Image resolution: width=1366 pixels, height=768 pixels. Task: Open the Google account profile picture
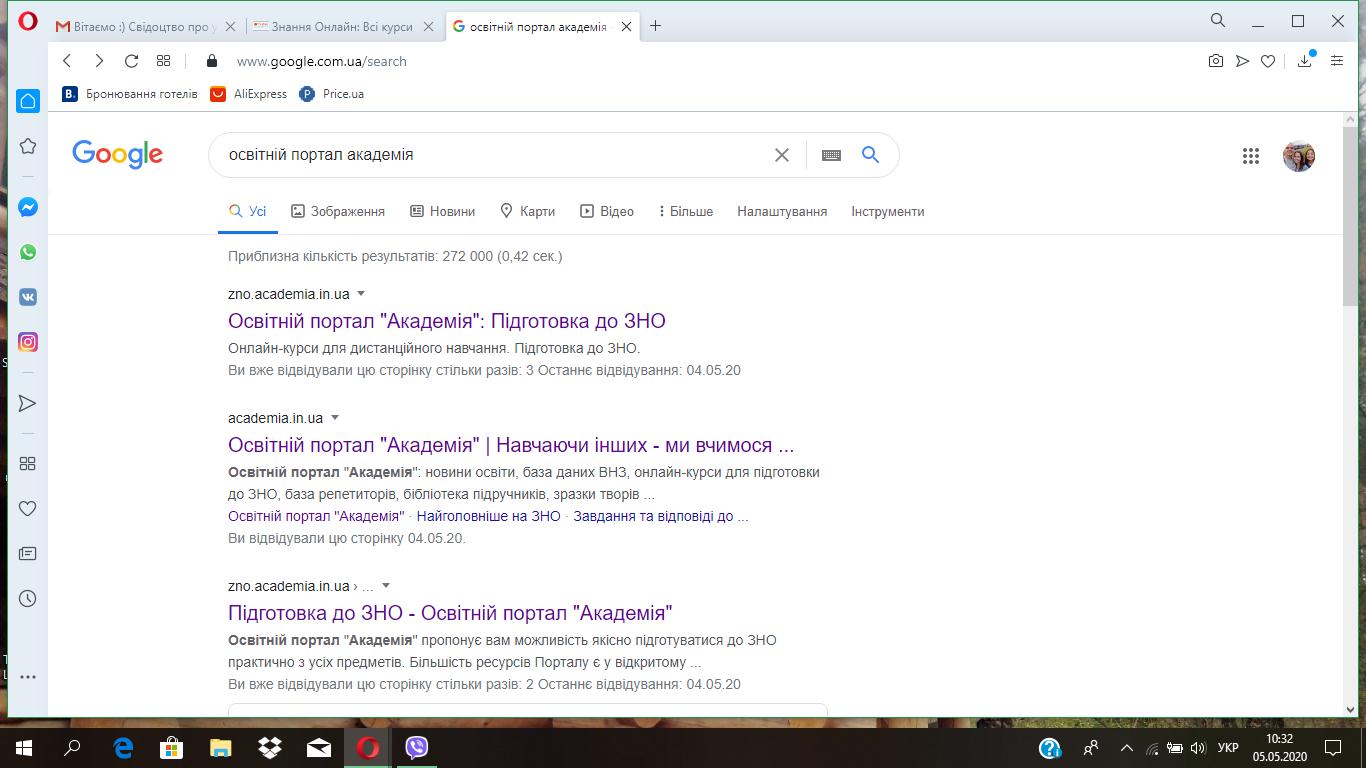click(x=1299, y=155)
